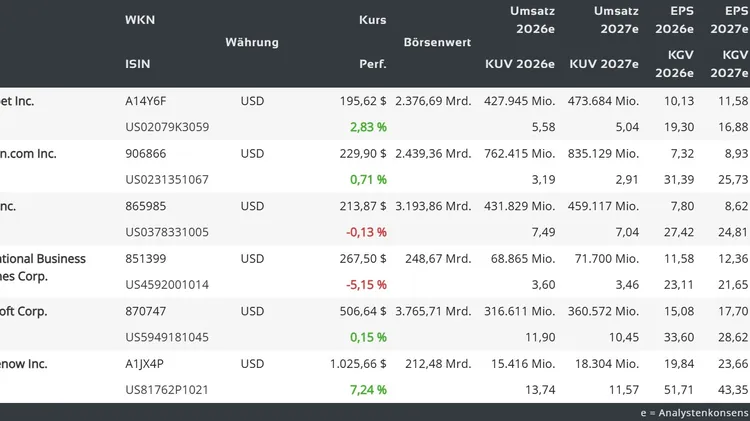Click the performance value 0,71 %
Viewport: 750px width, 421px height.
(368, 180)
